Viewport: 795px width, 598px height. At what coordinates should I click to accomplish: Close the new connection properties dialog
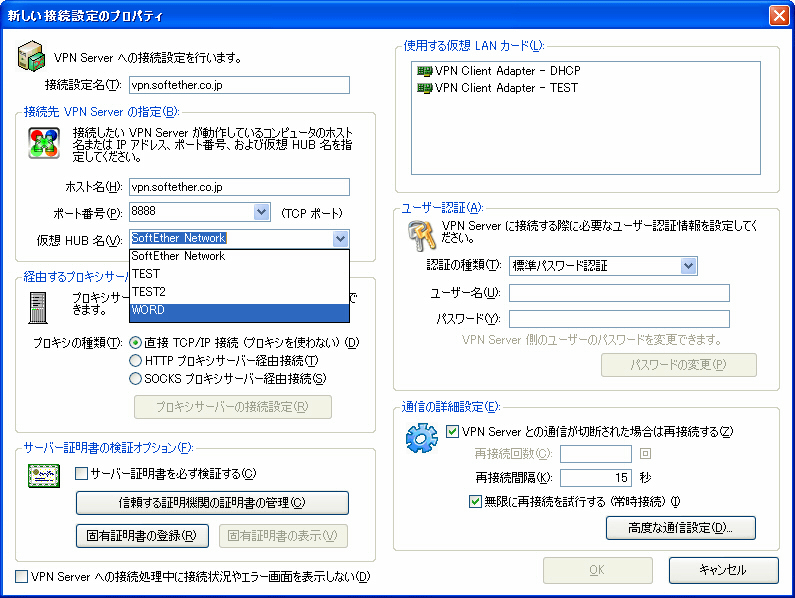point(779,15)
